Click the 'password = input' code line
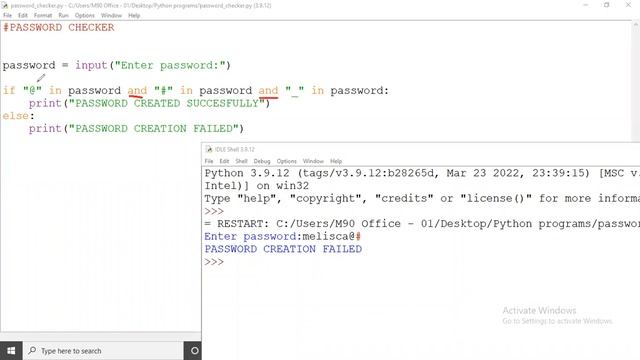 click(116, 65)
